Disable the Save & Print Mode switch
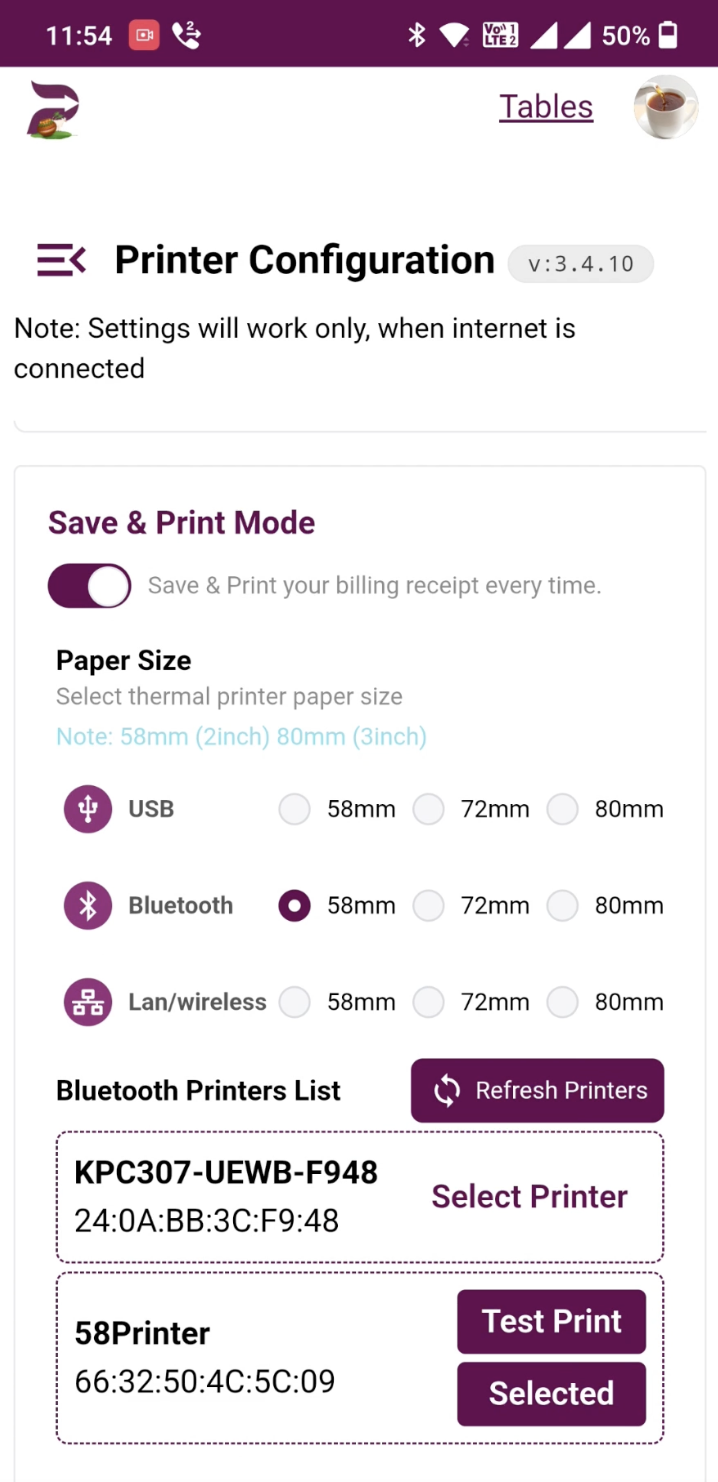This screenshot has width=718, height=1482. point(89,586)
